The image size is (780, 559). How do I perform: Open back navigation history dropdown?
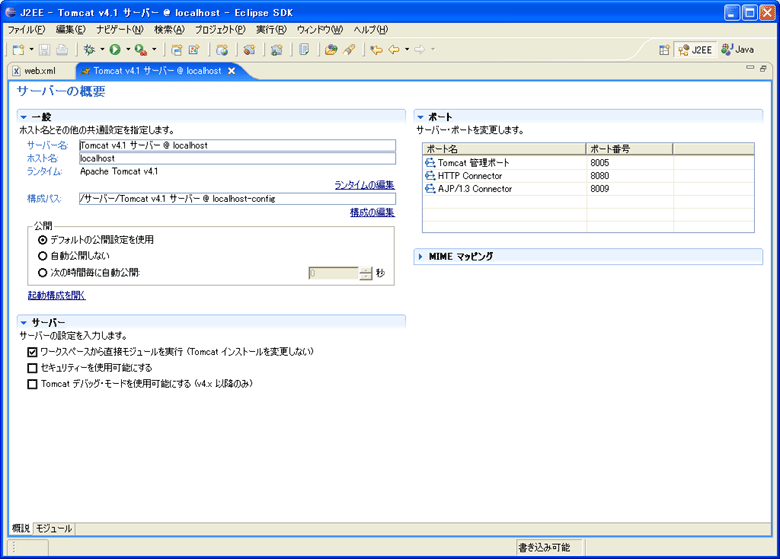coord(407,49)
